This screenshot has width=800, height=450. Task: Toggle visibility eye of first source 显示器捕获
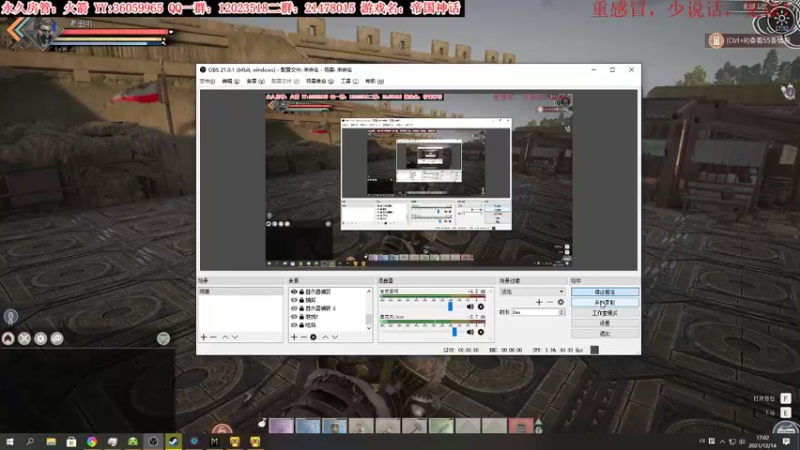tap(294, 292)
